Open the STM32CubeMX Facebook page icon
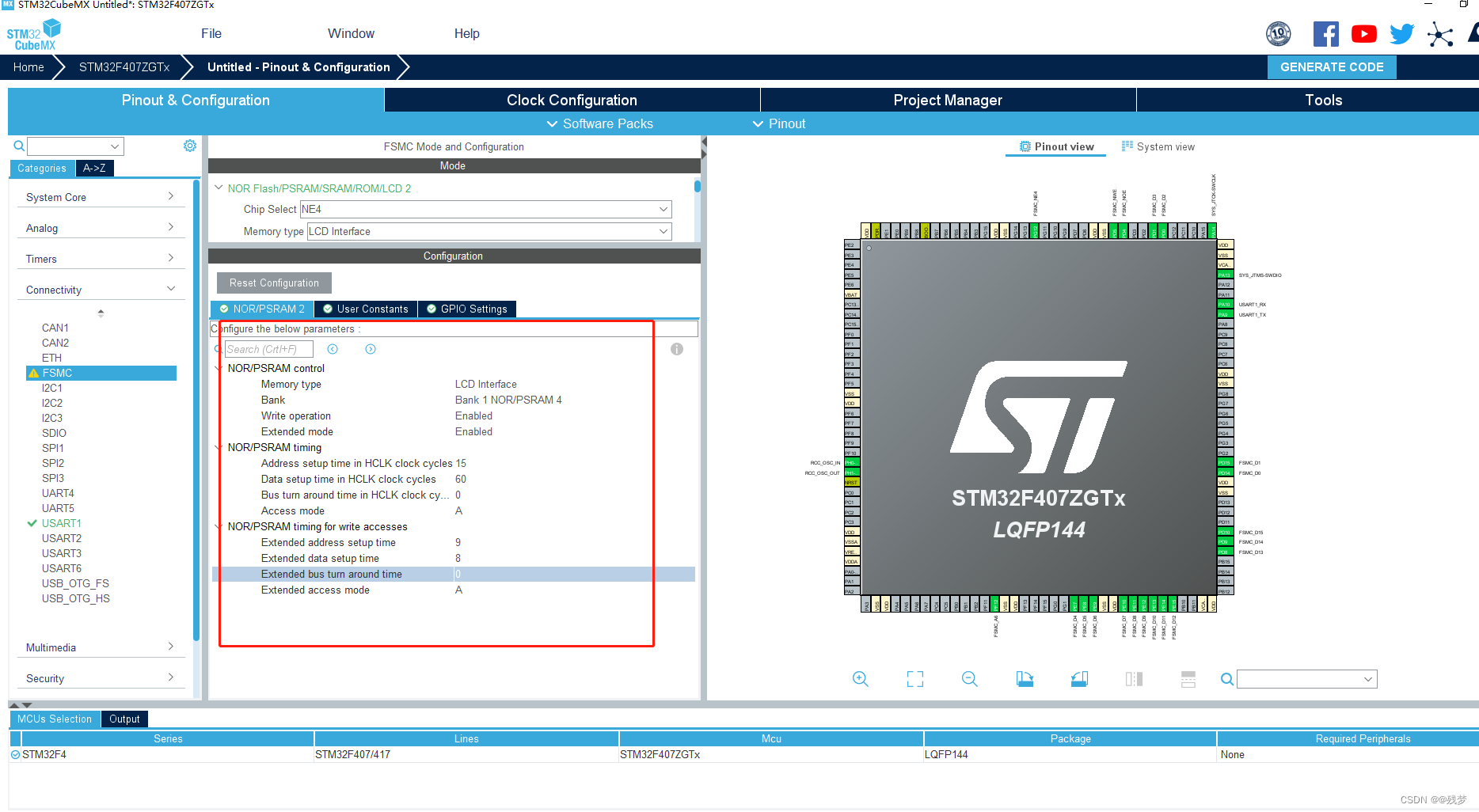Image resolution: width=1479 pixels, height=812 pixels. [1325, 34]
